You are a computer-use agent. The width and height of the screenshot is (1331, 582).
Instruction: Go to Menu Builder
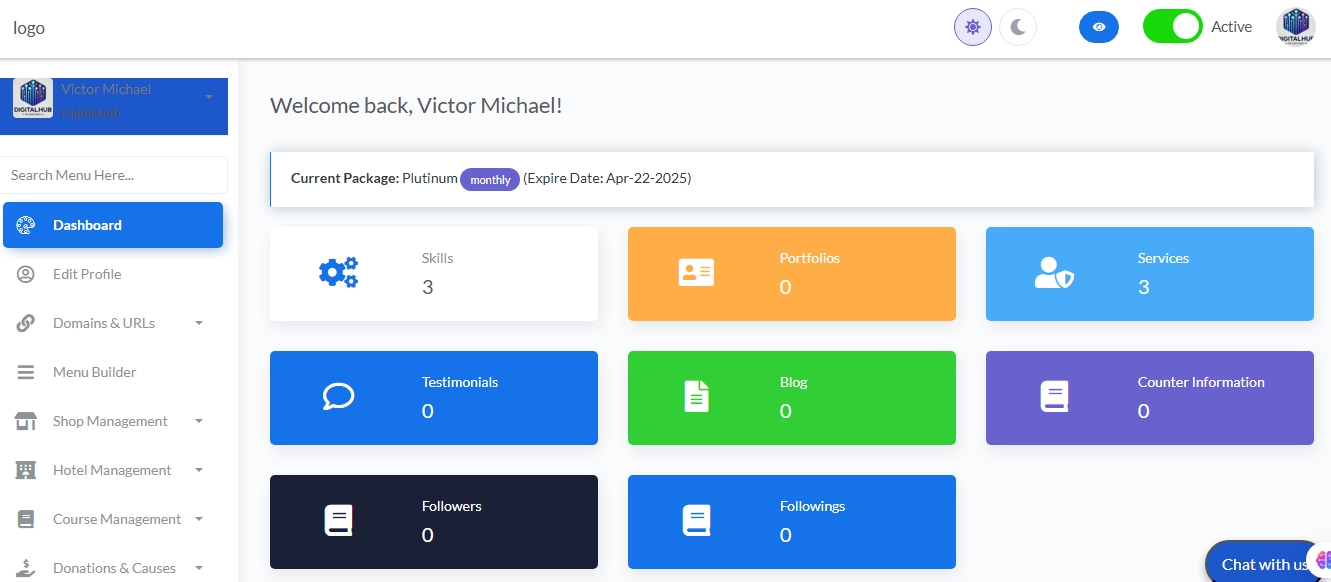pos(94,372)
